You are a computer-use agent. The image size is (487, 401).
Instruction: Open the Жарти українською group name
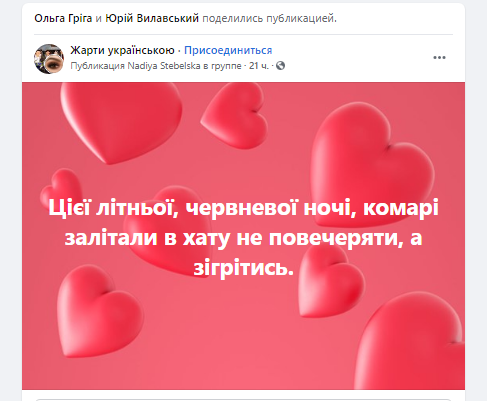122,50
